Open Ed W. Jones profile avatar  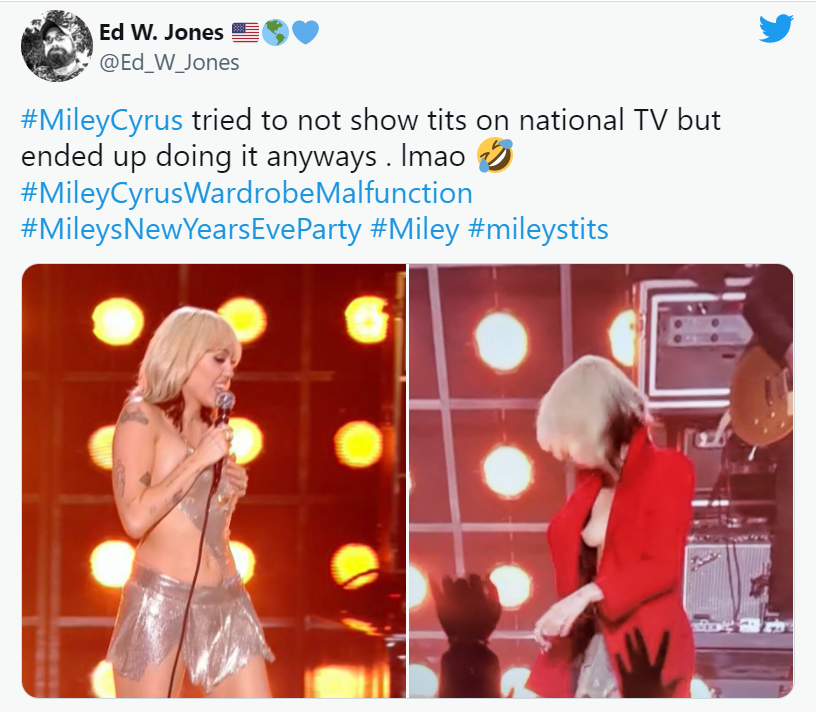point(57,46)
